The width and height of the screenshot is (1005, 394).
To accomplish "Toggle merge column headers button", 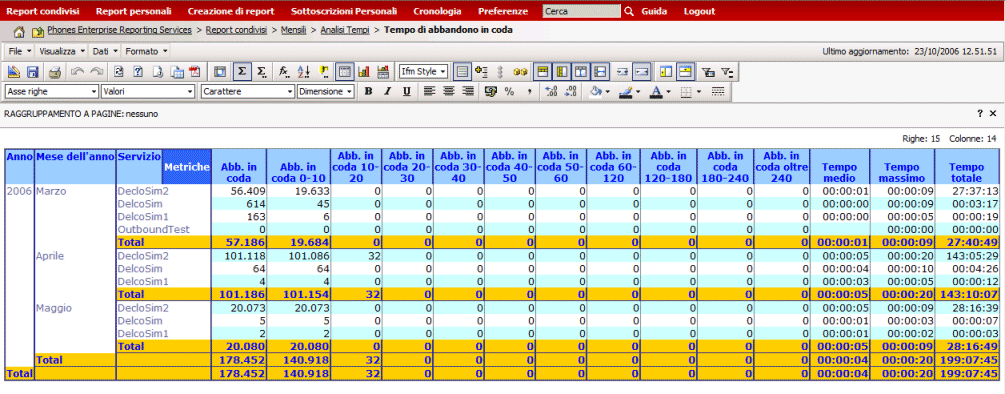I will [544, 72].
